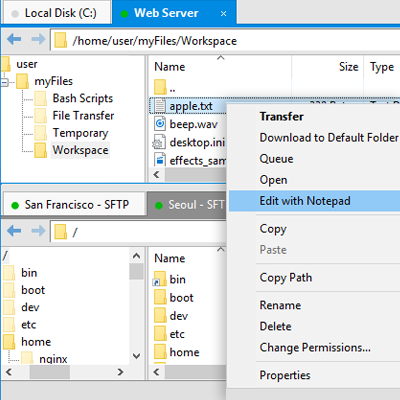Click the dev folder icon in the lower file list
Image resolution: width=400 pixels, height=400 pixels.
click(x=160, y=315)
